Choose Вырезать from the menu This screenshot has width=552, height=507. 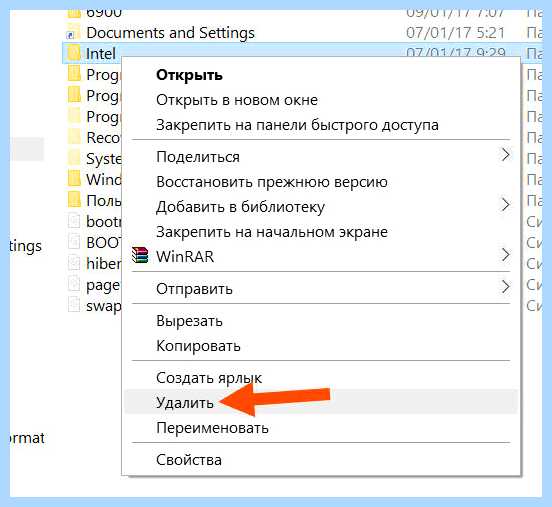point(321,321)
